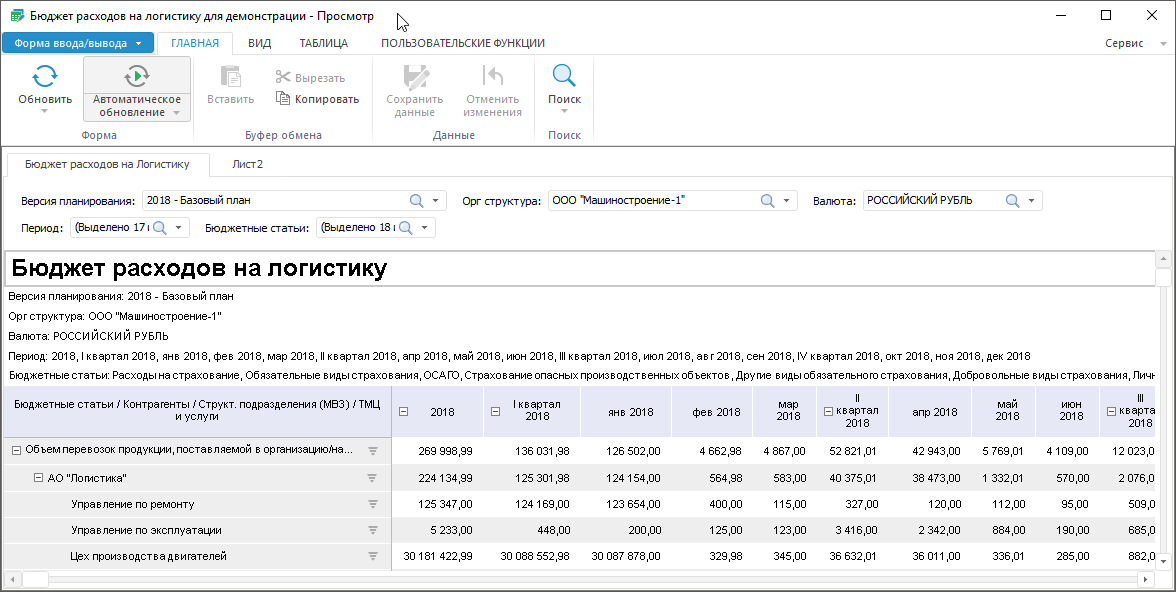This screenshot has height=592, width=1176.
Task: Switch to the ВИД ribbon tab
Action: coord(259,43)
